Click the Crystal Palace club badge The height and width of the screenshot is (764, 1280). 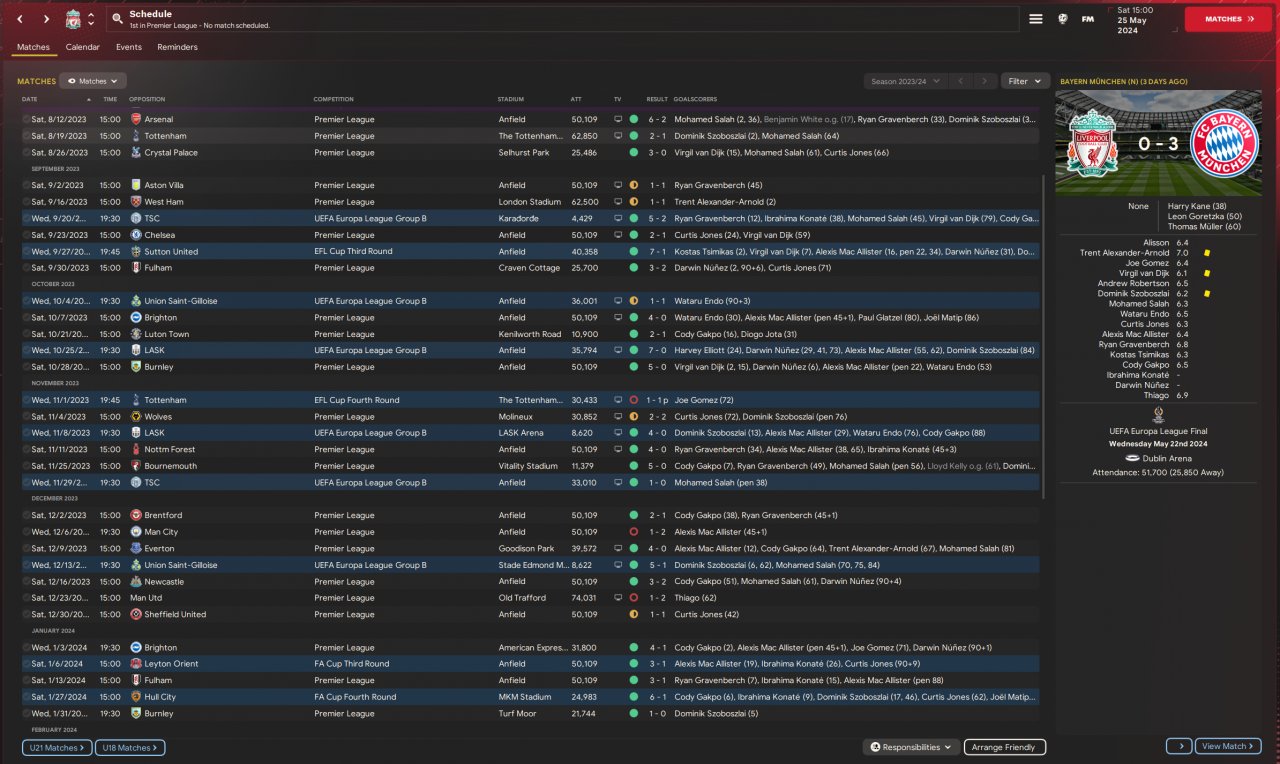(x=136, y=153)
